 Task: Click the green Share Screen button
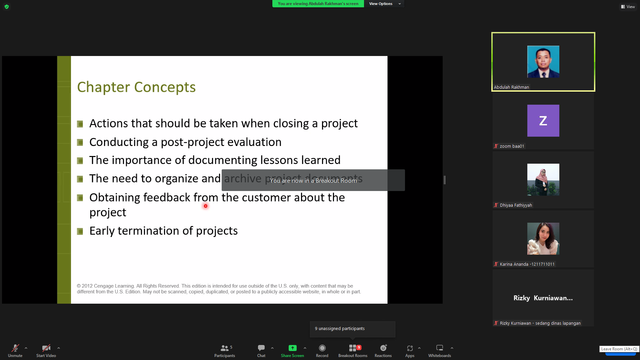pyautogui.click(x=292, y=350)
